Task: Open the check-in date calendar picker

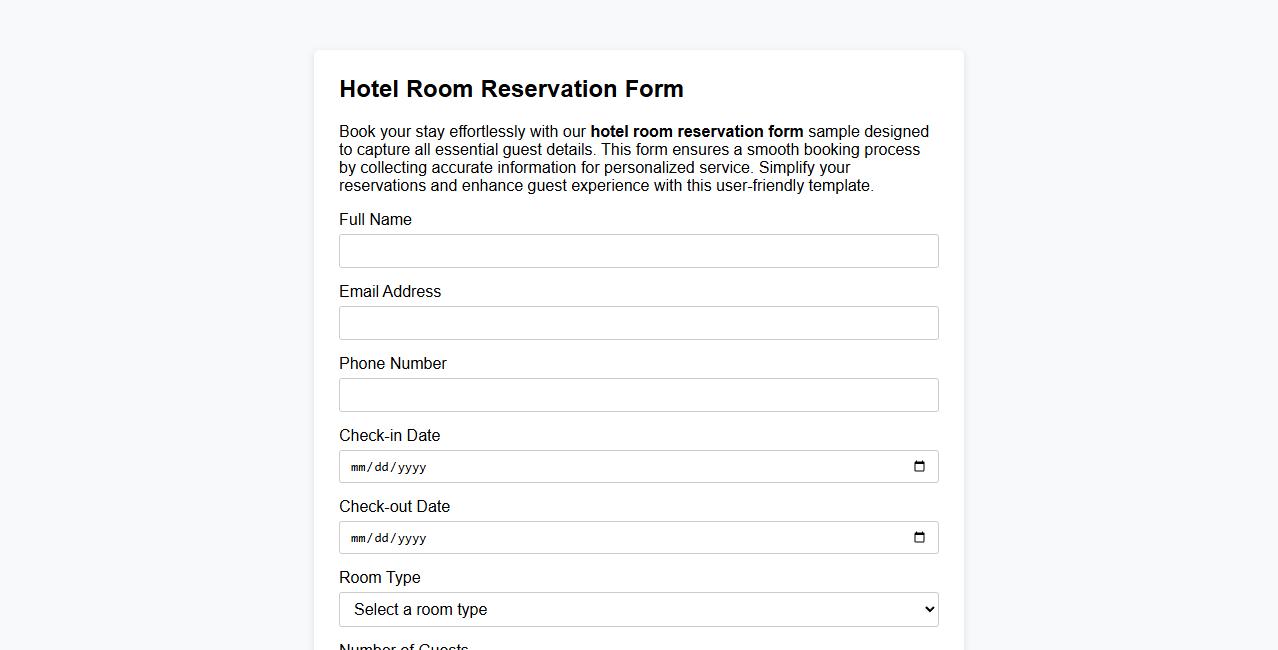Action: [x=919, y=466]
